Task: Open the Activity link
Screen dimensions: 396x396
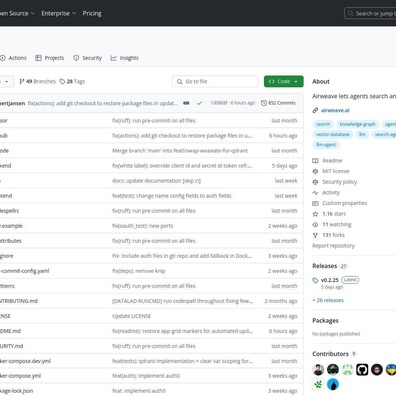Action: pyautogui.click(x=331, y=193)
